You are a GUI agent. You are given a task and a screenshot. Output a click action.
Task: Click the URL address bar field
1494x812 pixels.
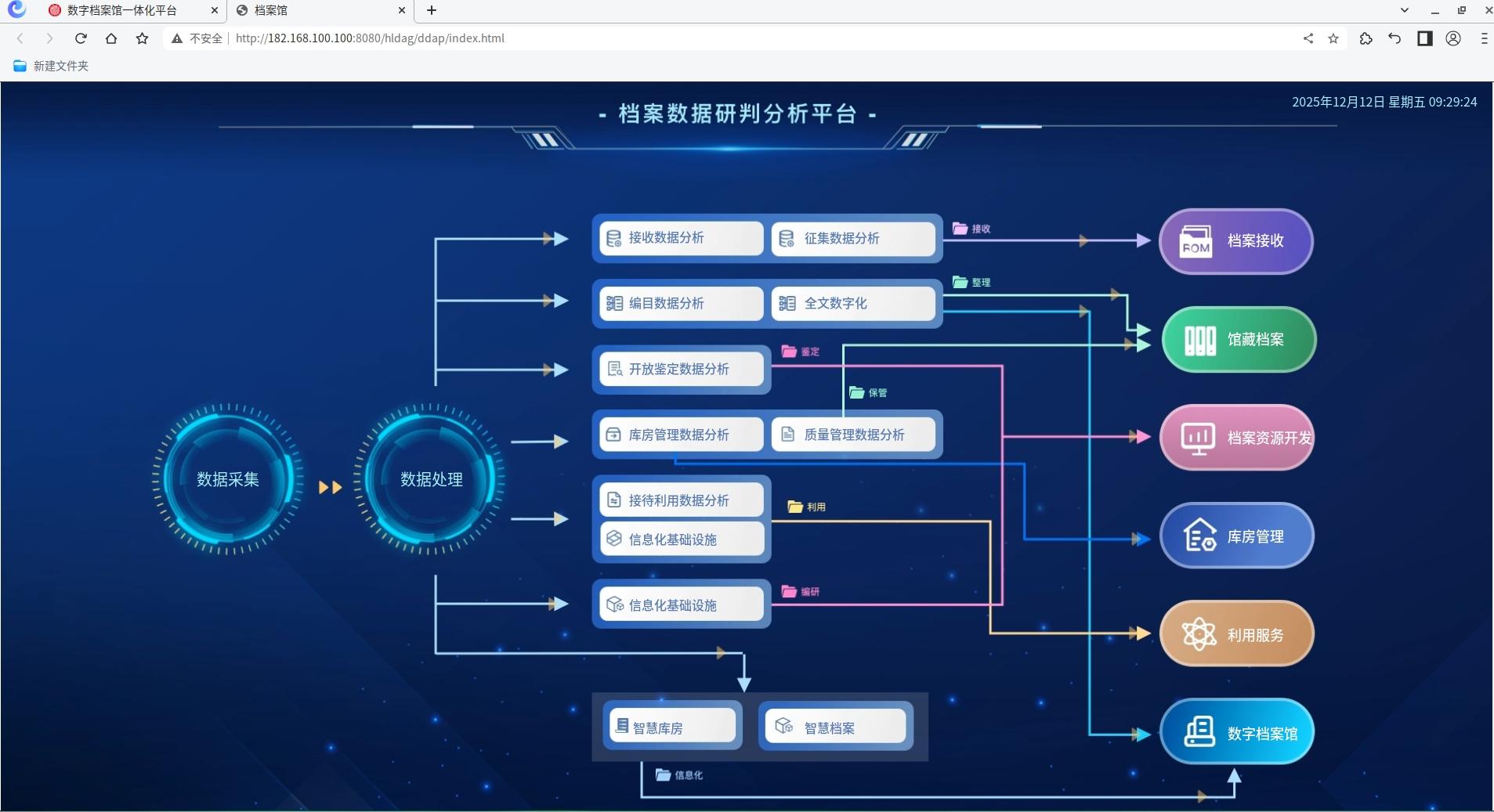[705, 38]
